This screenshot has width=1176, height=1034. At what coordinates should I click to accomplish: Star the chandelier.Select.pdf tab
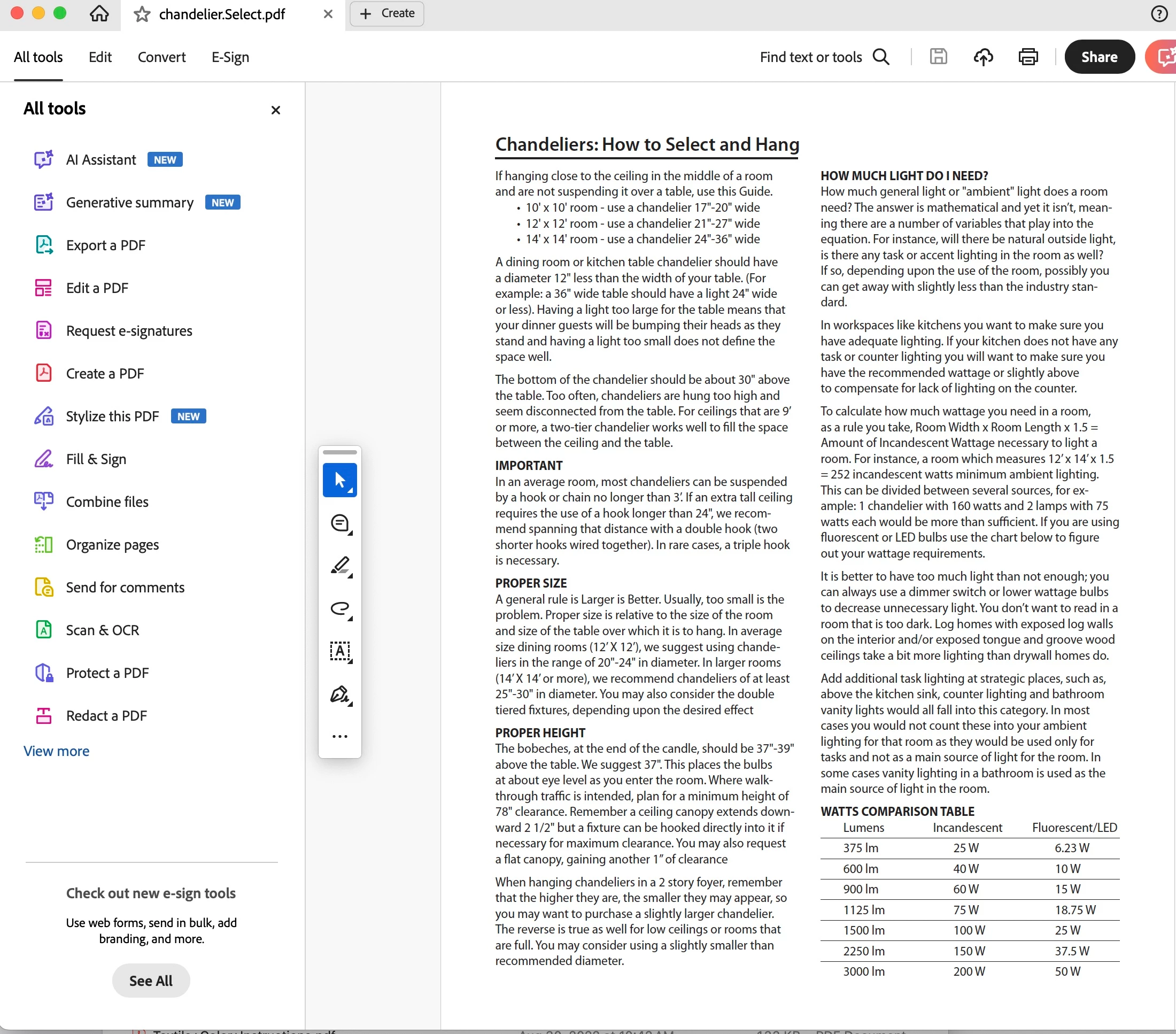click(142, 14)
